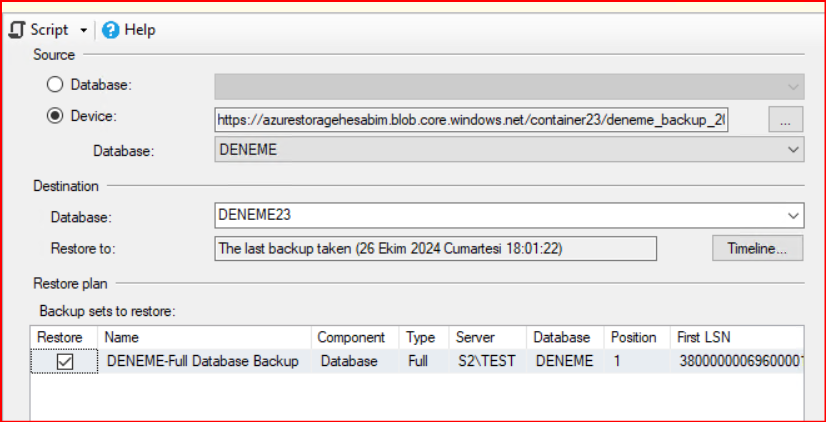This screenshot has width=826, height=422.
Task: Select the DENEME-Full Database Backup row name
Action: pyautogui.click(x=202, y=361)
